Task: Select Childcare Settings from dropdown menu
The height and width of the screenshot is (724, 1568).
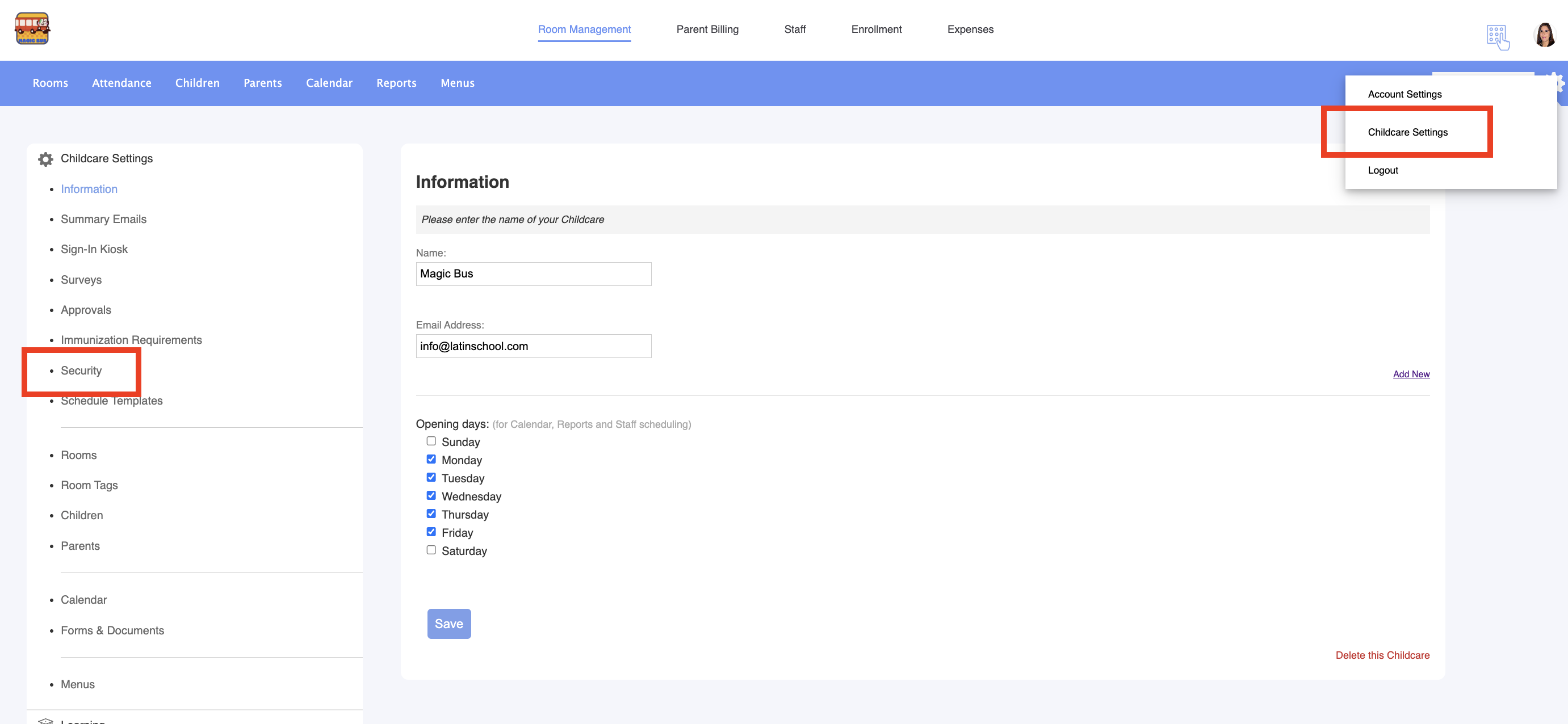Action: click(1407, 132)
